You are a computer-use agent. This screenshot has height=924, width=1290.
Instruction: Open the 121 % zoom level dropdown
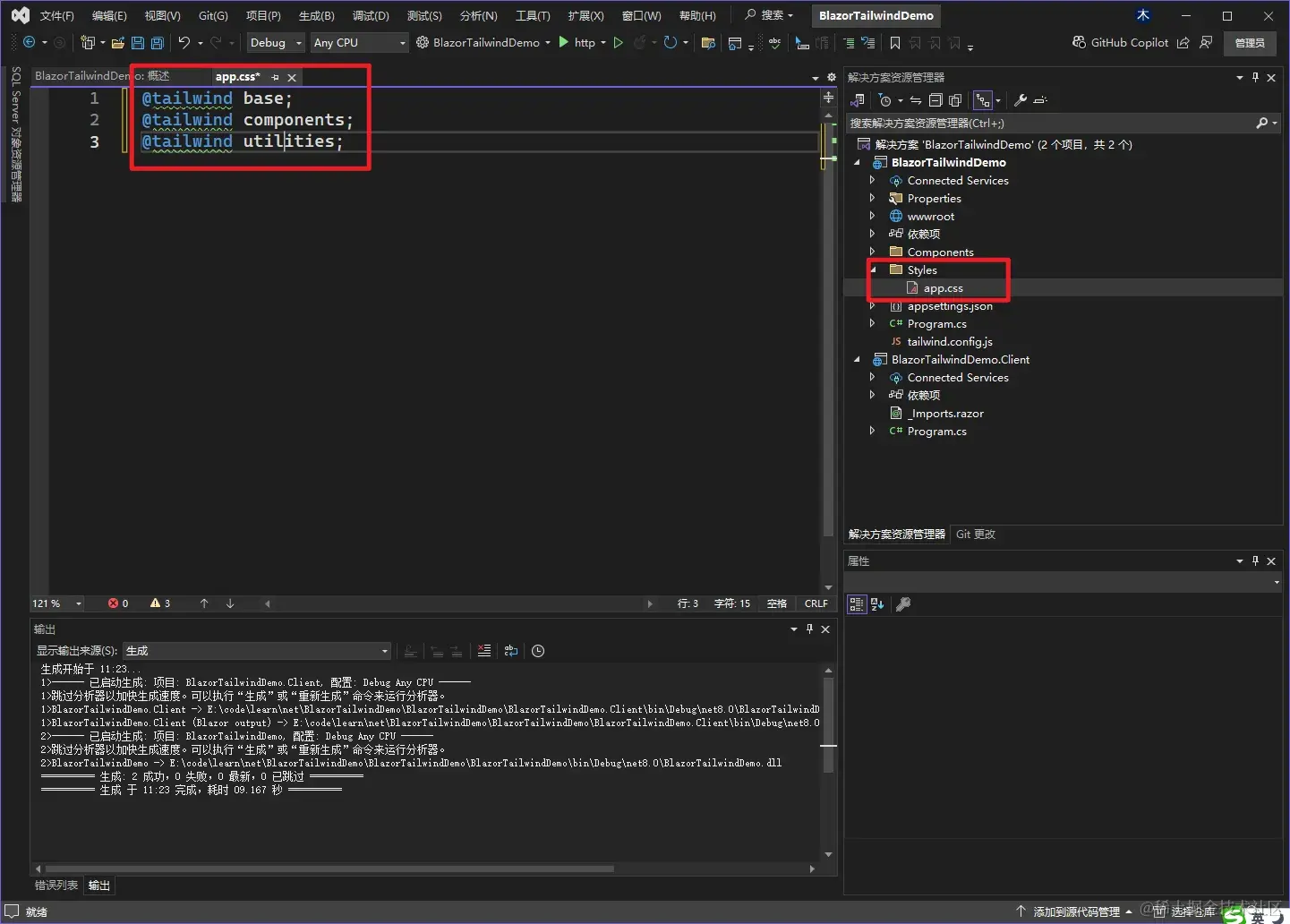click(x=57, y=603)
